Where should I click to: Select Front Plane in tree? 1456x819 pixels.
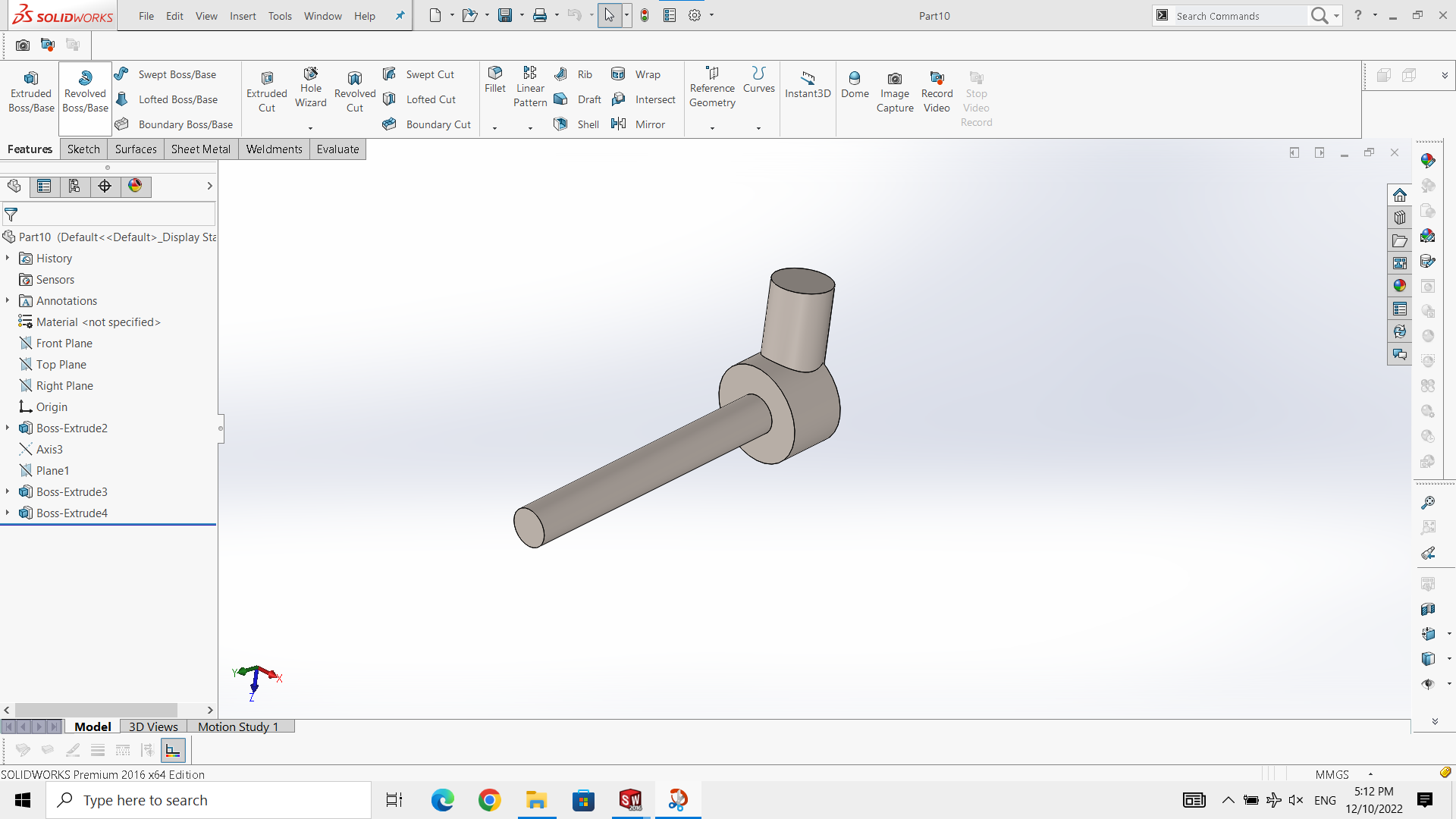(64, 344)
